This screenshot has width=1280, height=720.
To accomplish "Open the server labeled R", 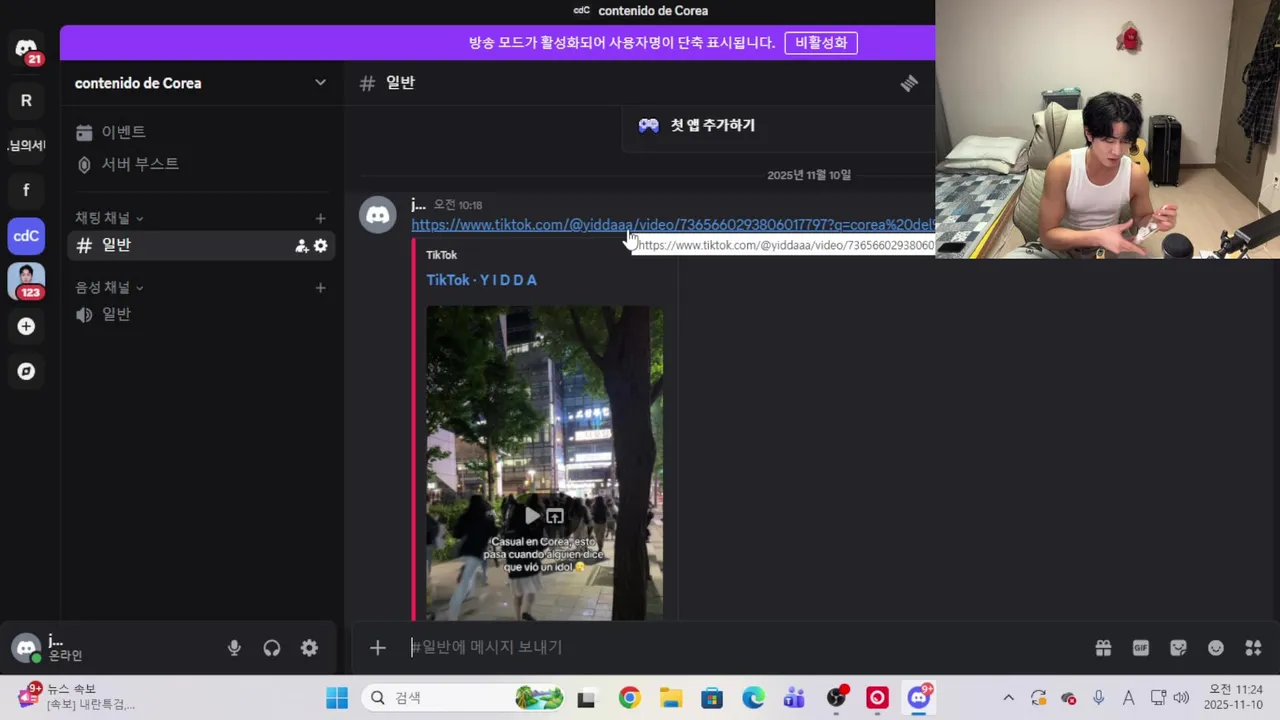I will coord(26,100).
